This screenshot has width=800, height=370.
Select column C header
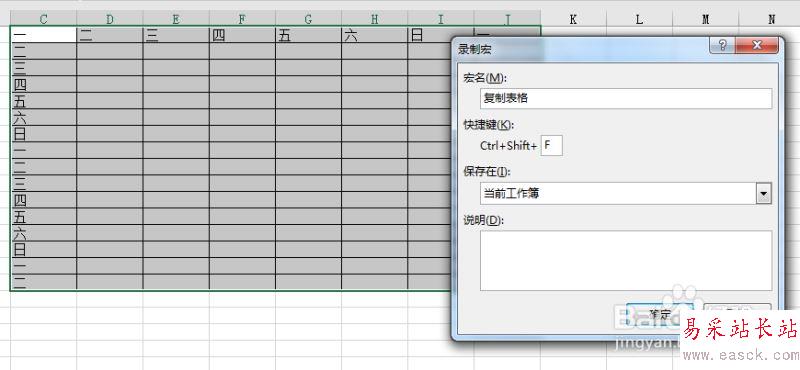[43, 19]
